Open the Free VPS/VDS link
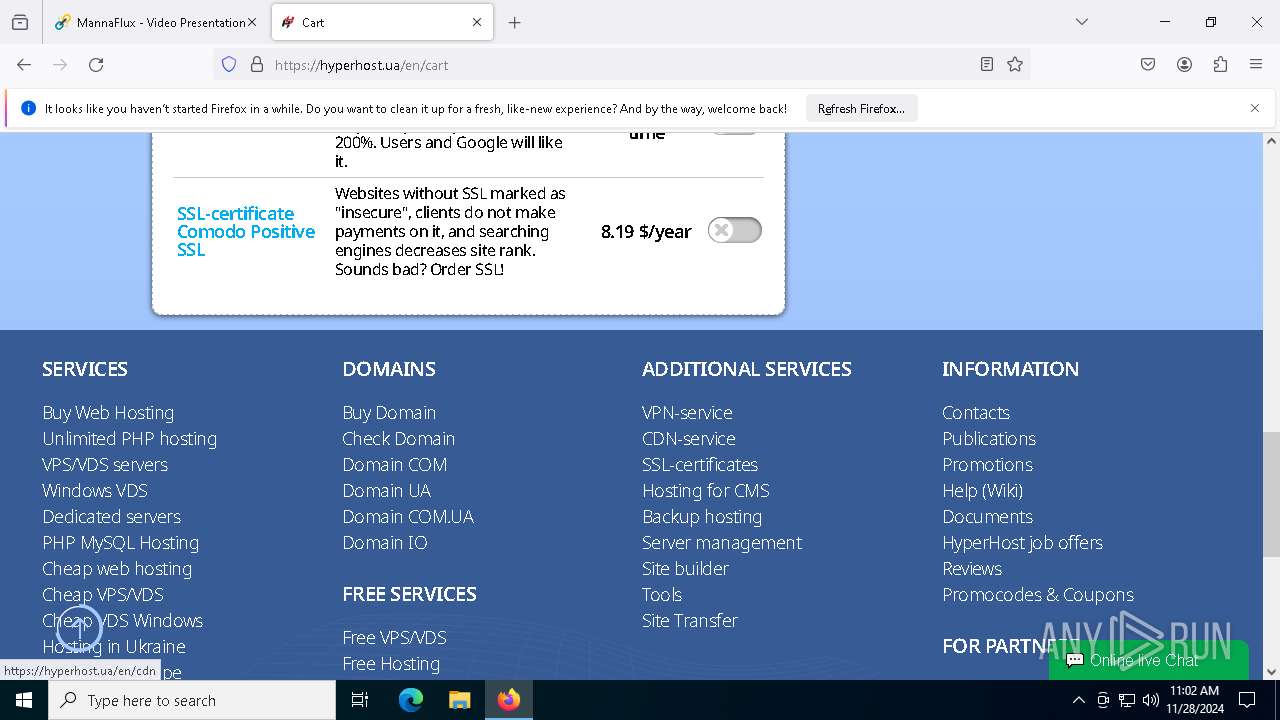The height and width of the screenshot is (720, 1280). 394,637
